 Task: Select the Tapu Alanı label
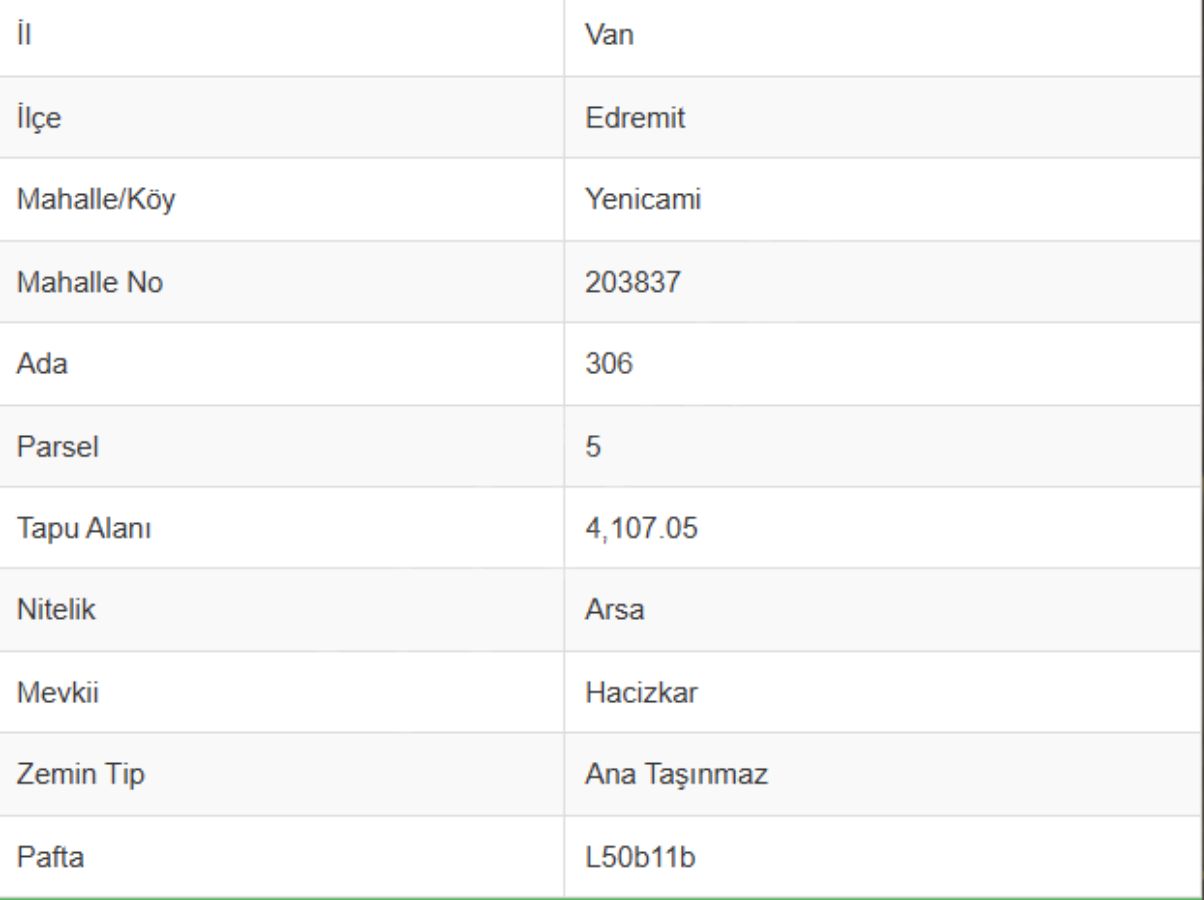pos(83,530)
